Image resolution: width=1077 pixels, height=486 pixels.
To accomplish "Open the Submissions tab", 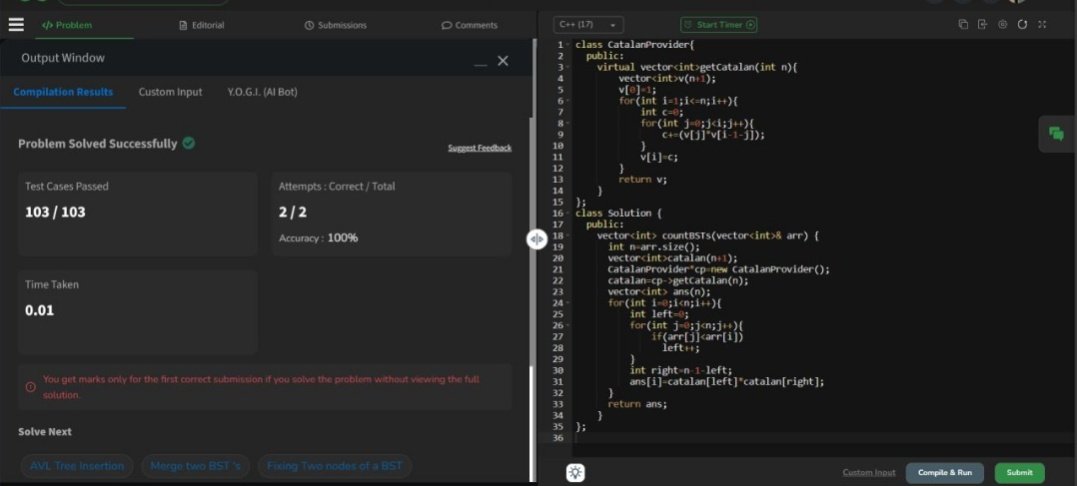I will [x=335, y=25].
